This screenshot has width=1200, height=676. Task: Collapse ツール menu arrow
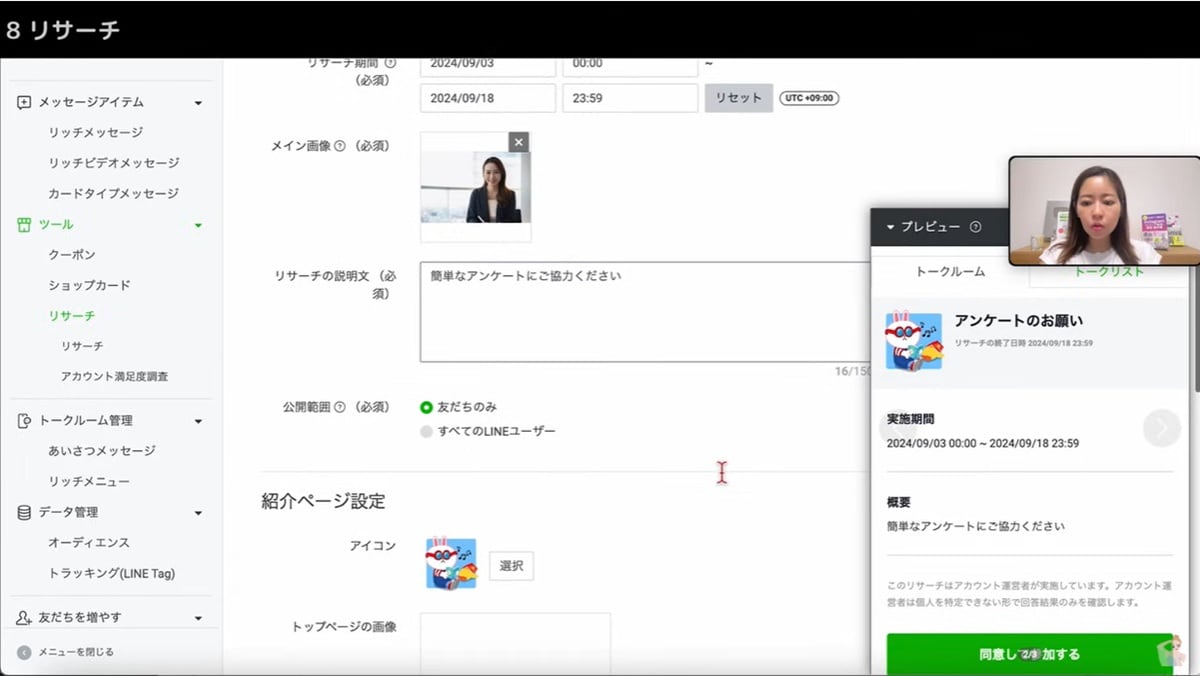(198, 225)
